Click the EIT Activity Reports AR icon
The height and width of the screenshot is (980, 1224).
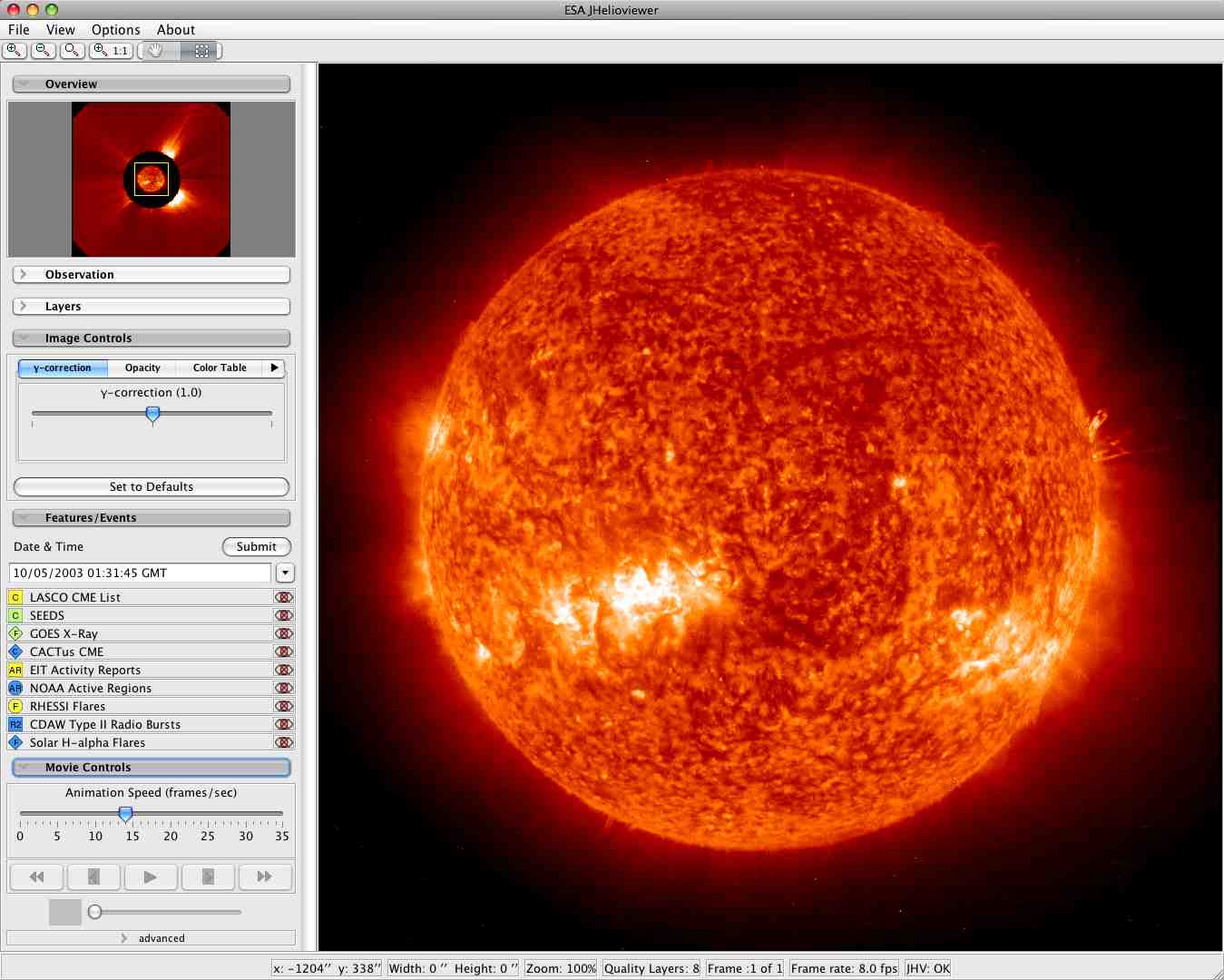15,670
